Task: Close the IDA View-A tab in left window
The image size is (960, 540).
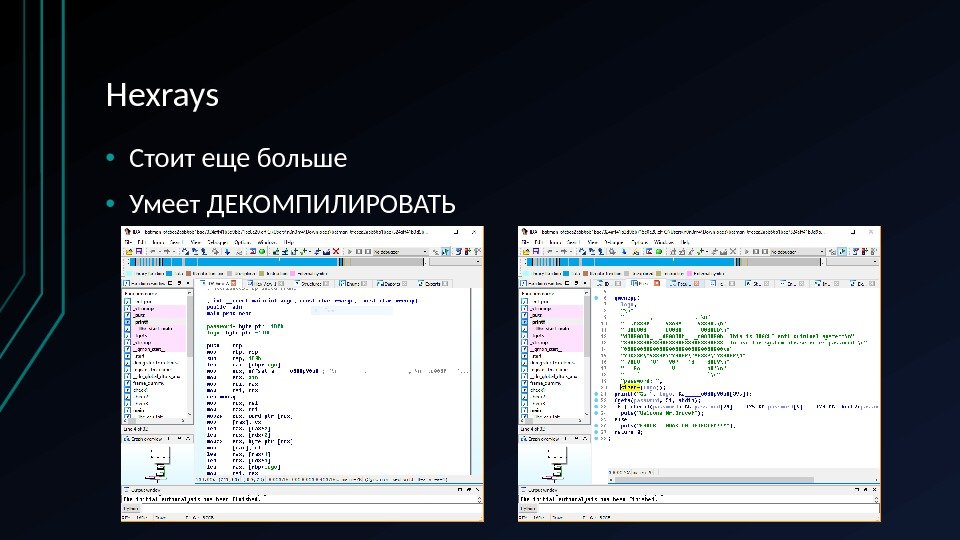Action: (233, 283)
